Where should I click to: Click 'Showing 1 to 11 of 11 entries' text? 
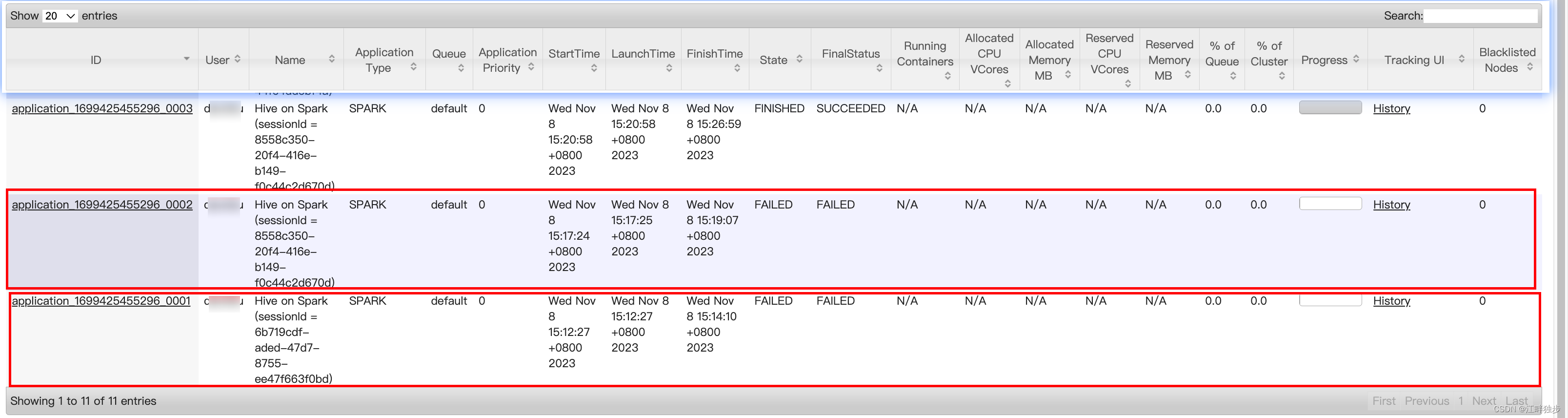pos(83,401)
